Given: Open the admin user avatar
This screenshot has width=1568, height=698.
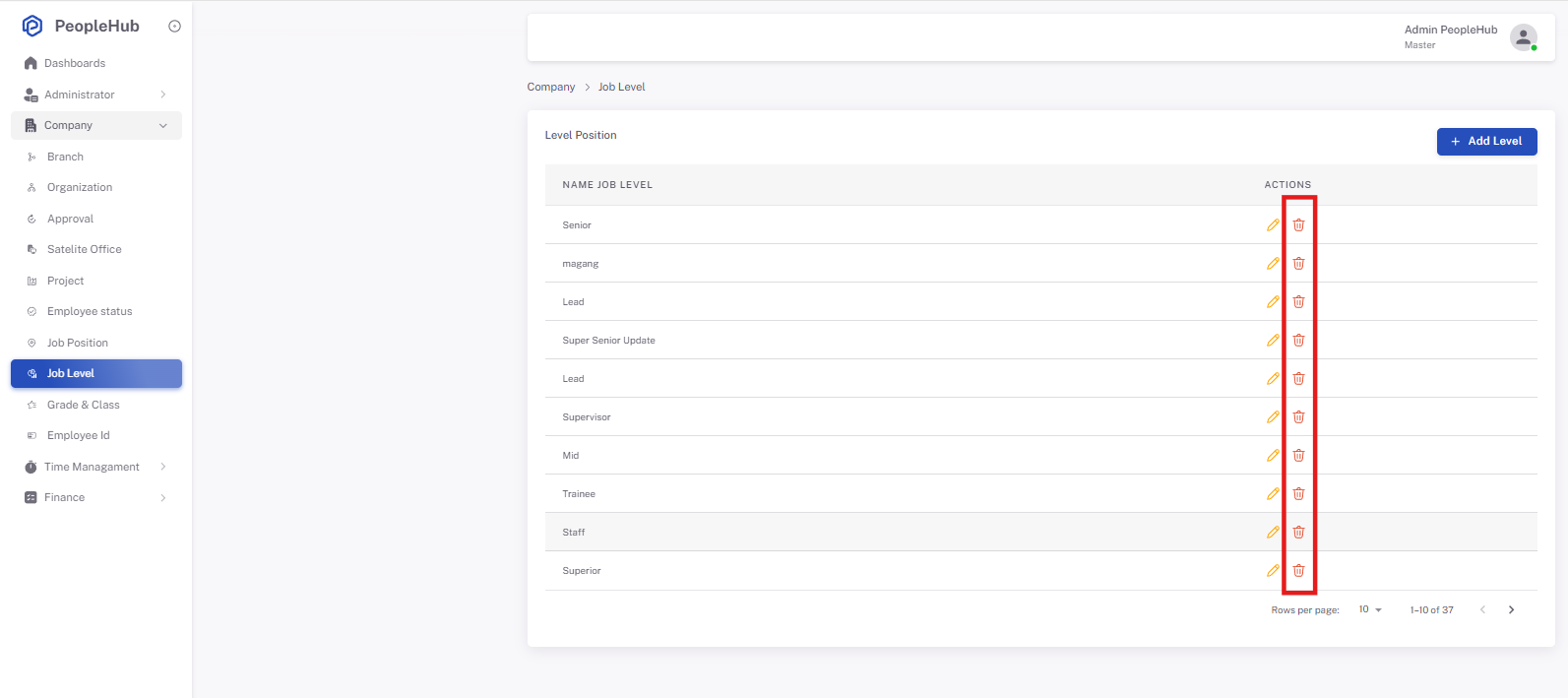Looking at the screenshot, I should pos(1523,37).
